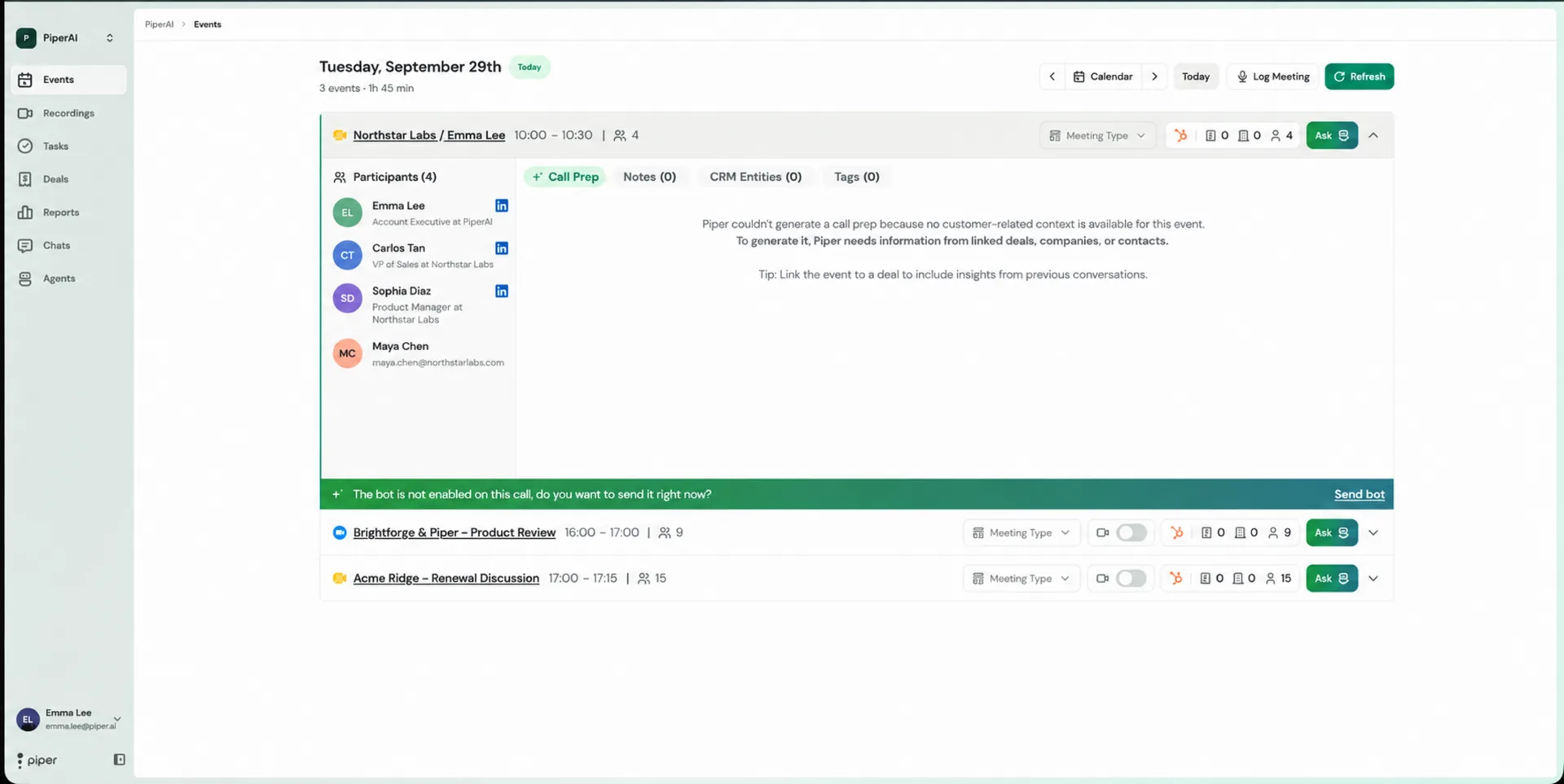Image resolution: width=1564 pixels, height=784 pixels.
Task: Open Agents in the sidebar
Action: click(x=68, y=278)
